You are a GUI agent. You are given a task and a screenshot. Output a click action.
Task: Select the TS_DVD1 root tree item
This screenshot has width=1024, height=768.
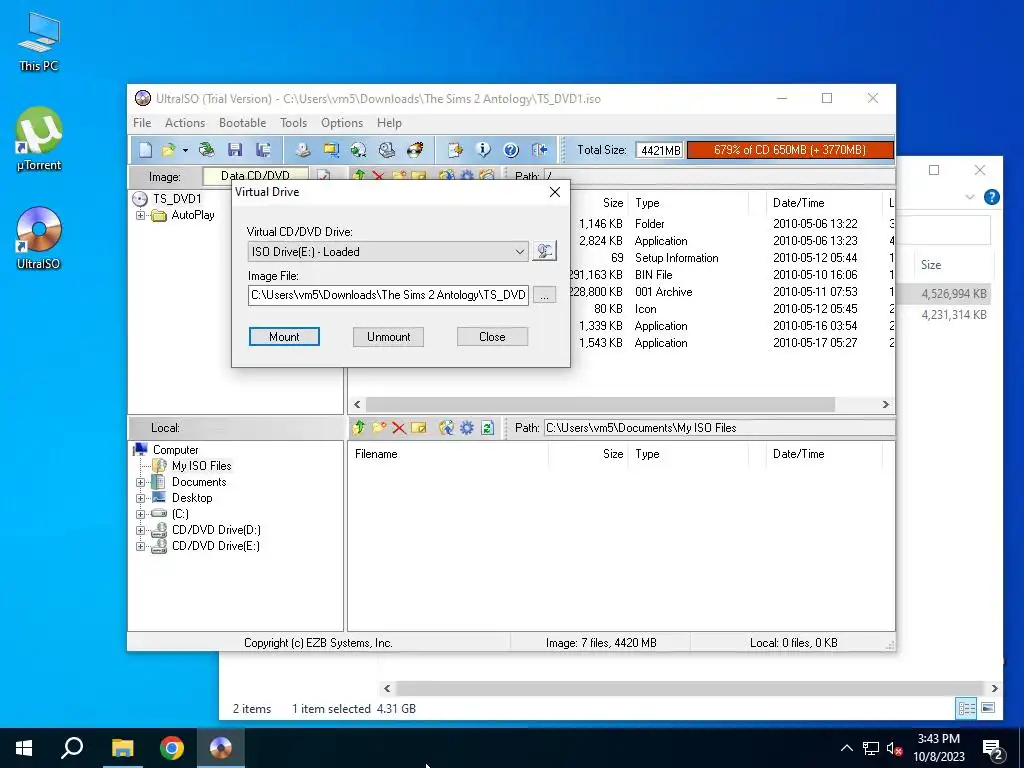177,199
